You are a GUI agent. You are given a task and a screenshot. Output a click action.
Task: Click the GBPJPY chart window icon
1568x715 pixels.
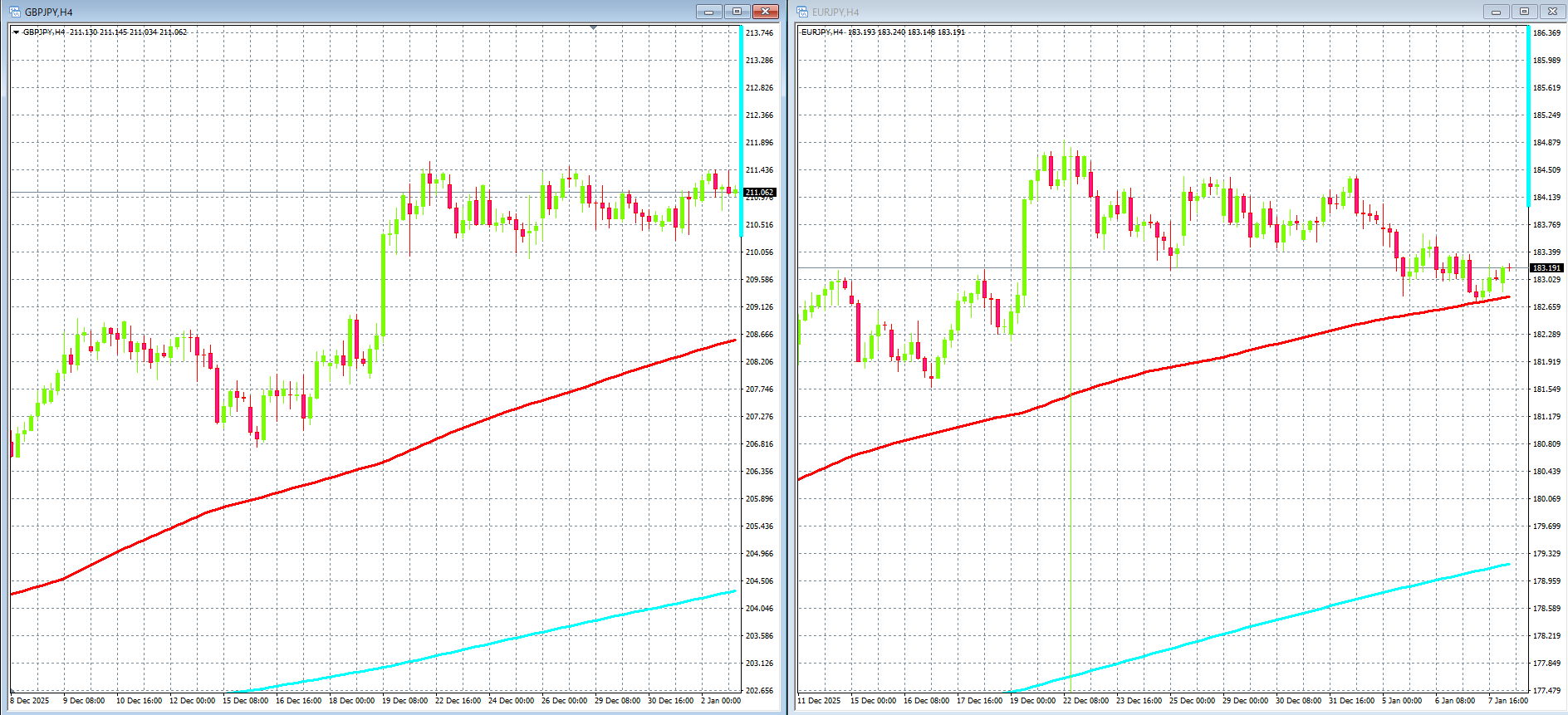point(15,12)
